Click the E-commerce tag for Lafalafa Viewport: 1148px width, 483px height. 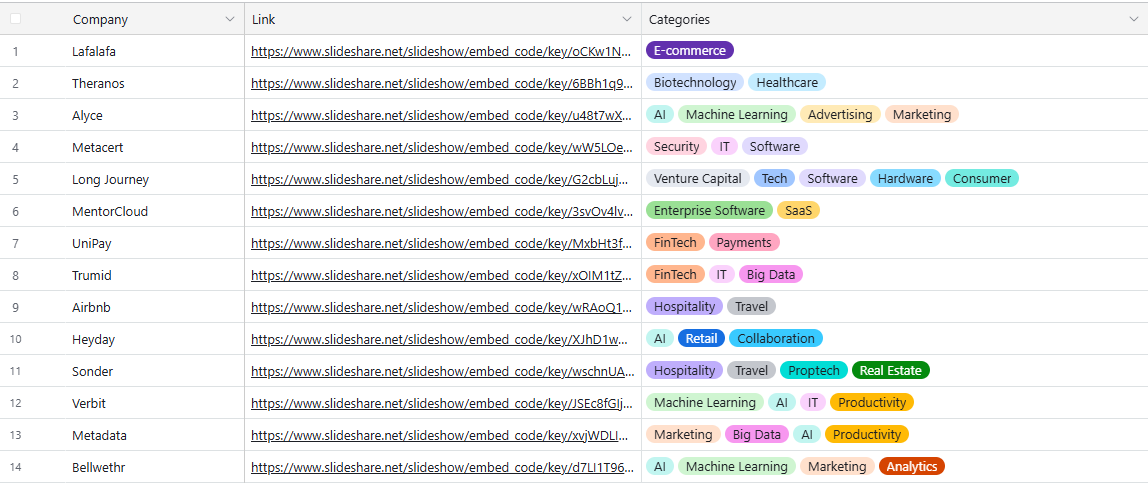(690, 51)
